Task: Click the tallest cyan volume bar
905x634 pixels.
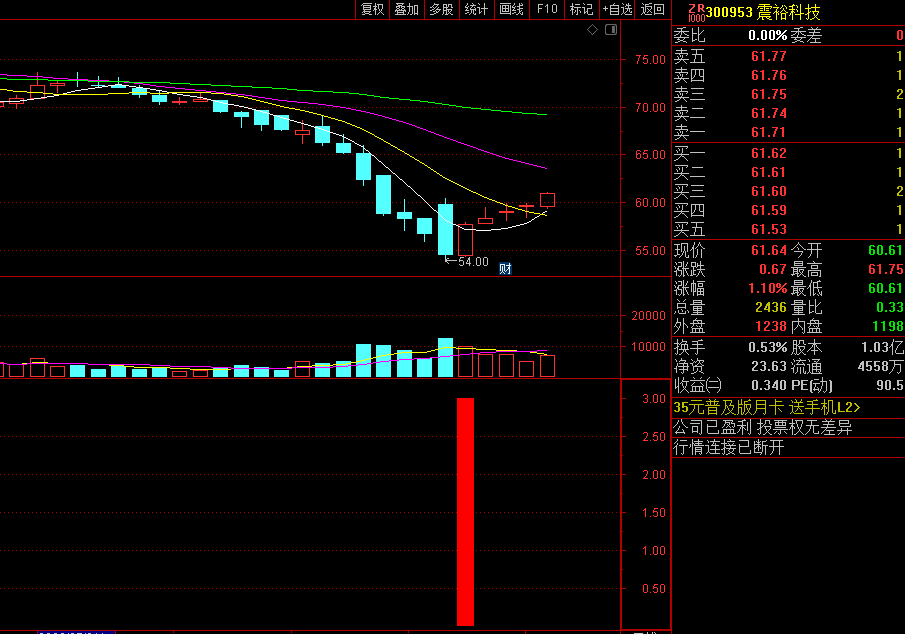Action: 445,357
